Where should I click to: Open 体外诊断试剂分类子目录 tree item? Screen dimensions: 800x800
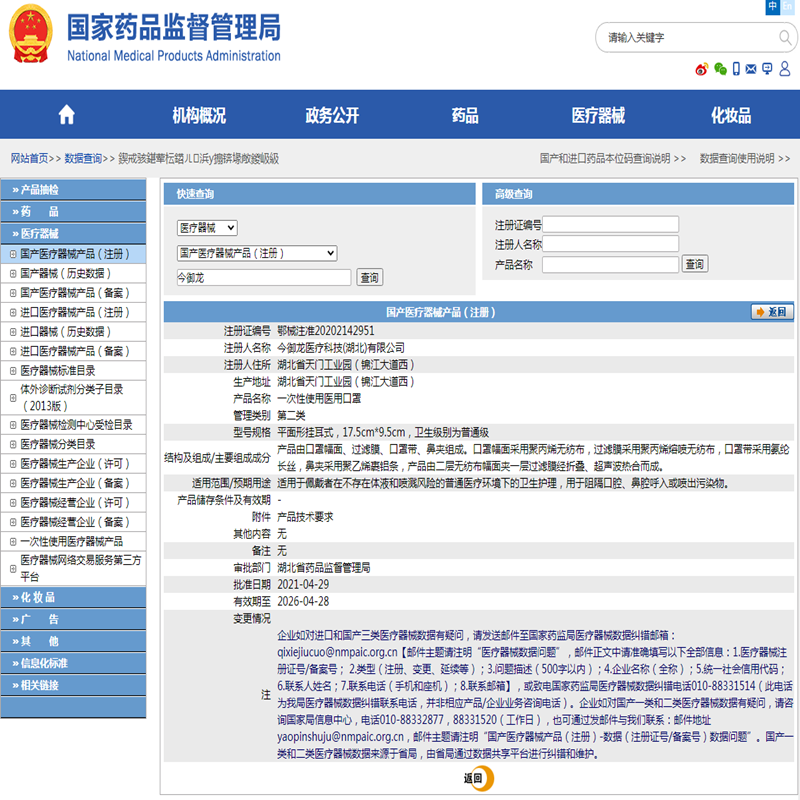point(71,397)
